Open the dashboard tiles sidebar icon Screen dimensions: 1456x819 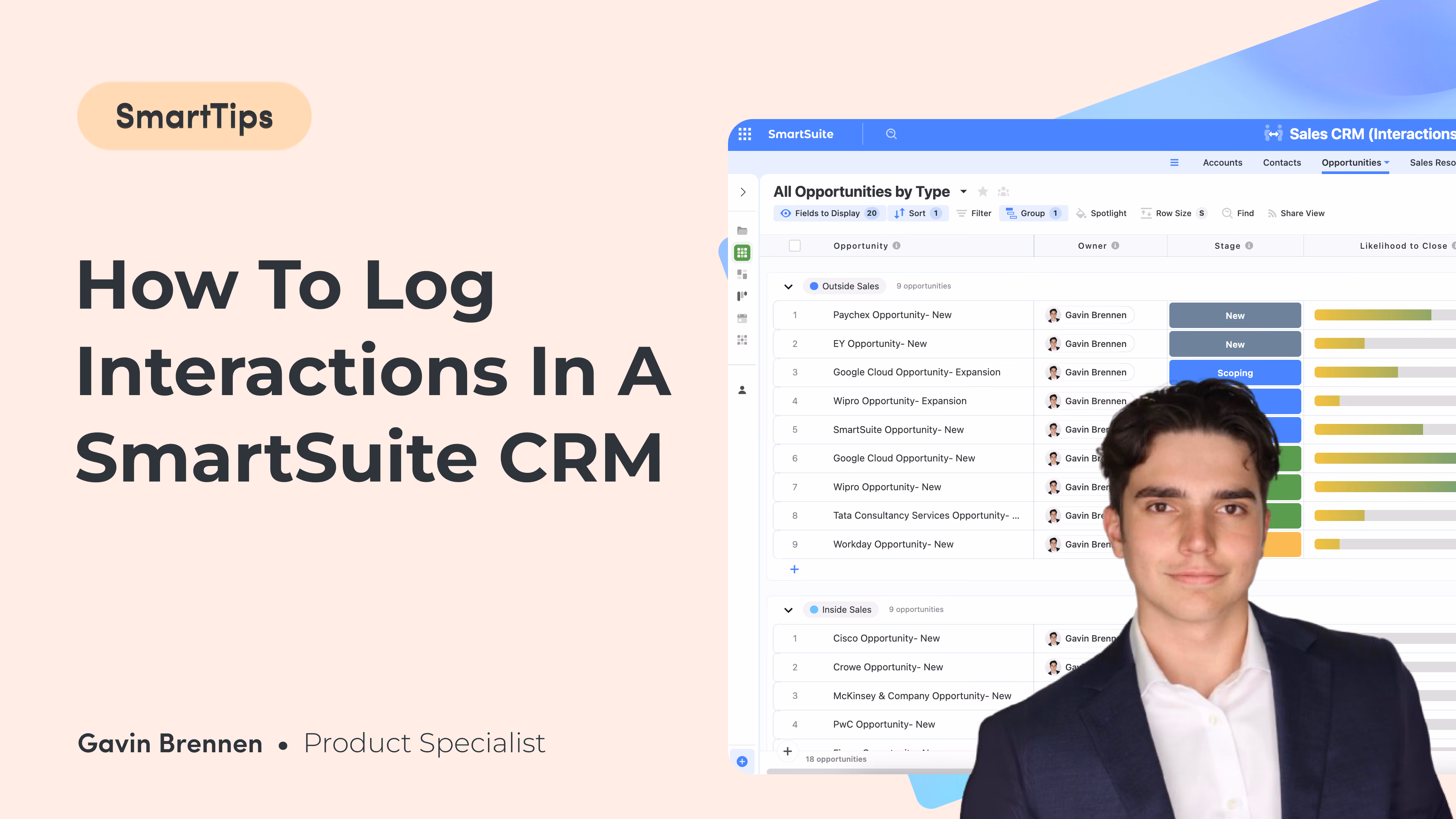click(x=742, y=340)
